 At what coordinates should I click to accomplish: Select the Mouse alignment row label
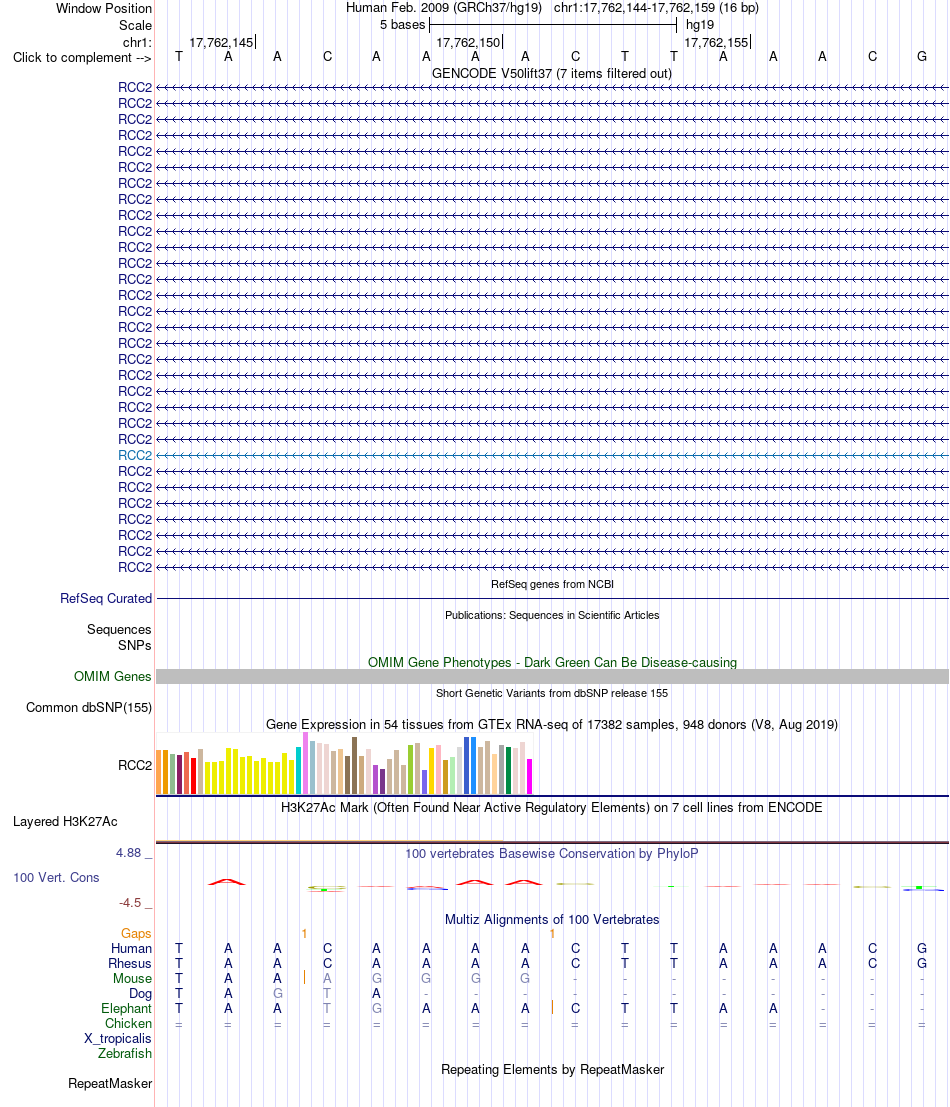tap(133, 979)
